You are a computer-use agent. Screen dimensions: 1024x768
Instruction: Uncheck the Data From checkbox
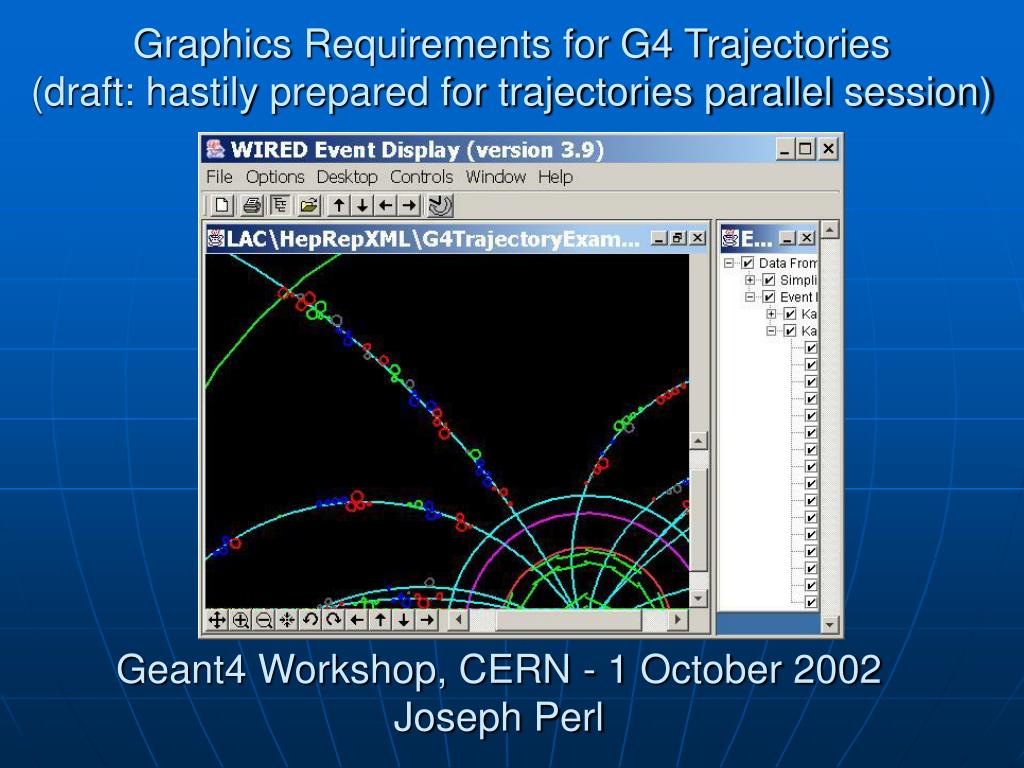pyautogui.click(x=748, y=263)
